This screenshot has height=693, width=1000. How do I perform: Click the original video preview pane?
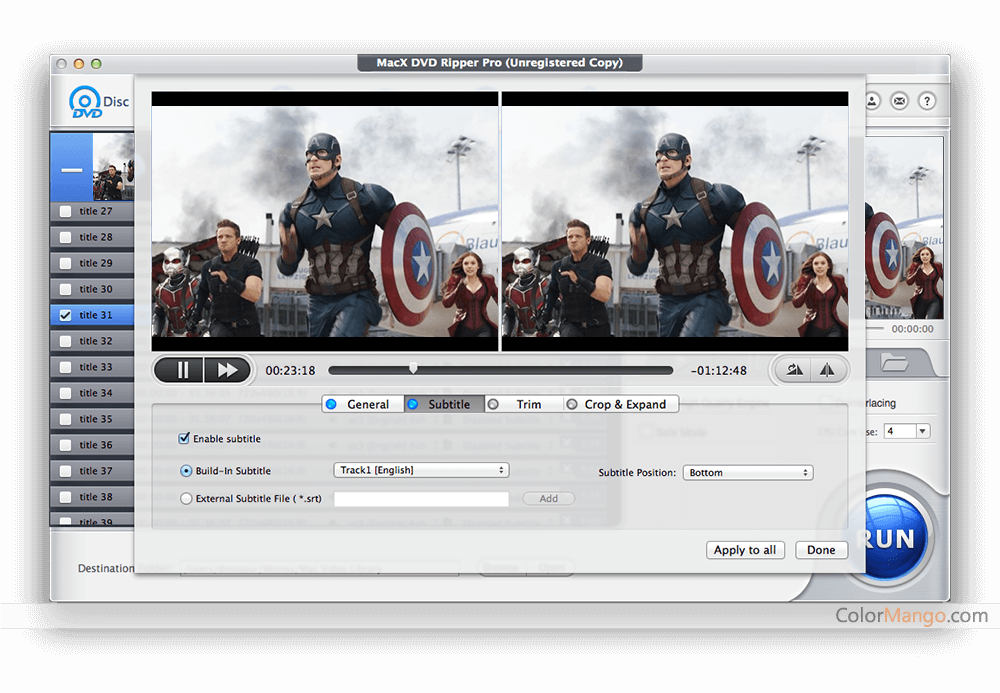[325, 221]
